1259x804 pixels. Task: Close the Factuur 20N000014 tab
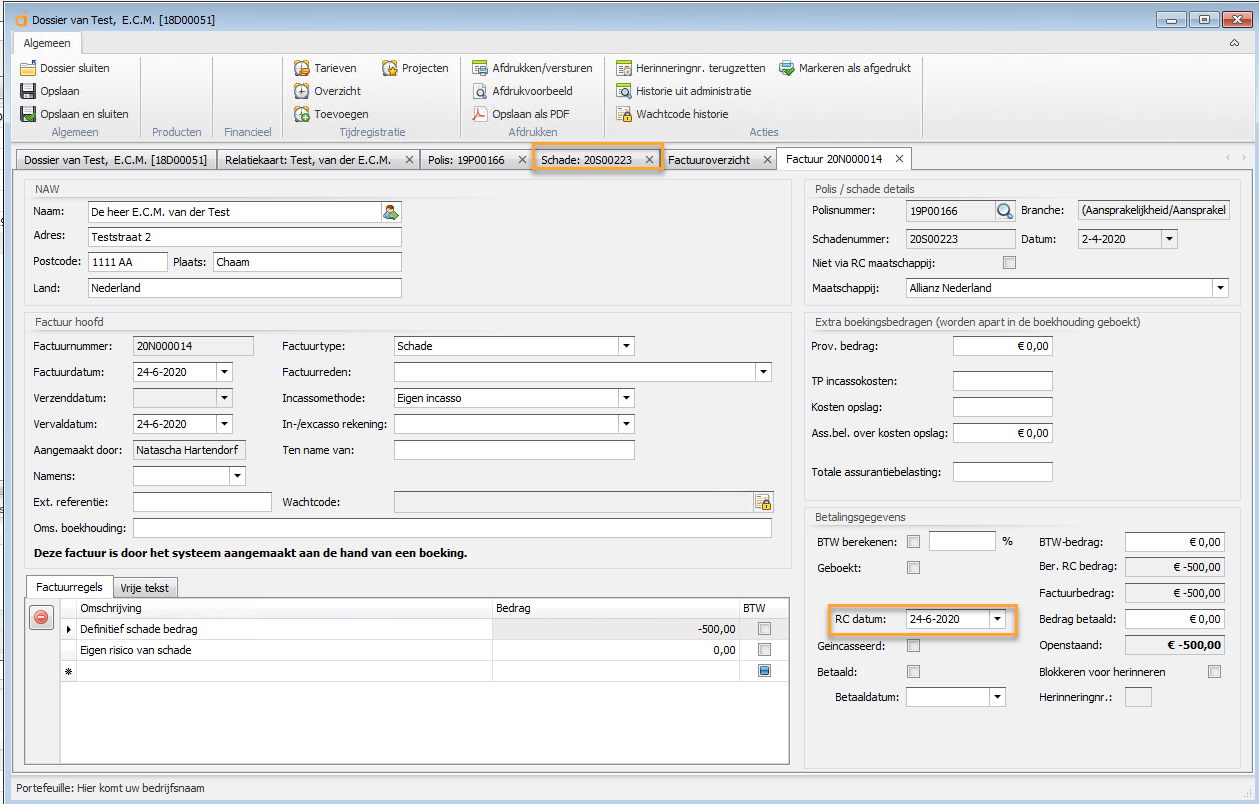tap(899, 159)
